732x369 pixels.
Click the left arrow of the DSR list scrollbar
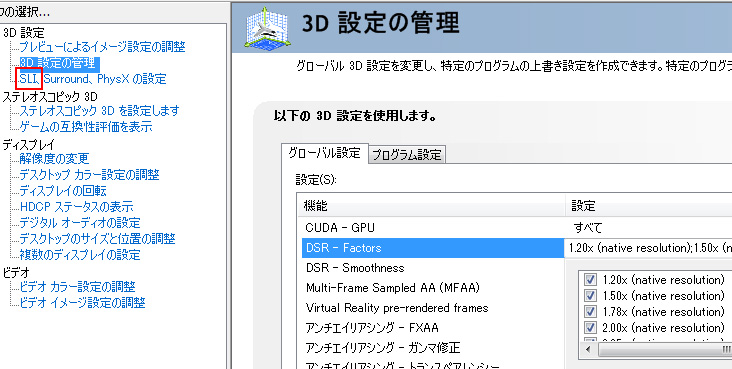(x=588, y=349)
